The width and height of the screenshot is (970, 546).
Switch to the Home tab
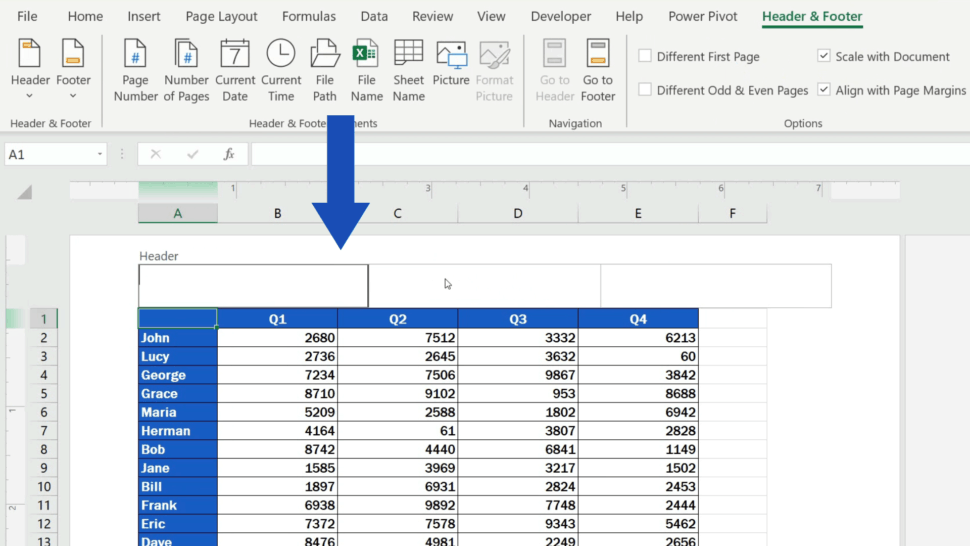[x=85, y=16]
